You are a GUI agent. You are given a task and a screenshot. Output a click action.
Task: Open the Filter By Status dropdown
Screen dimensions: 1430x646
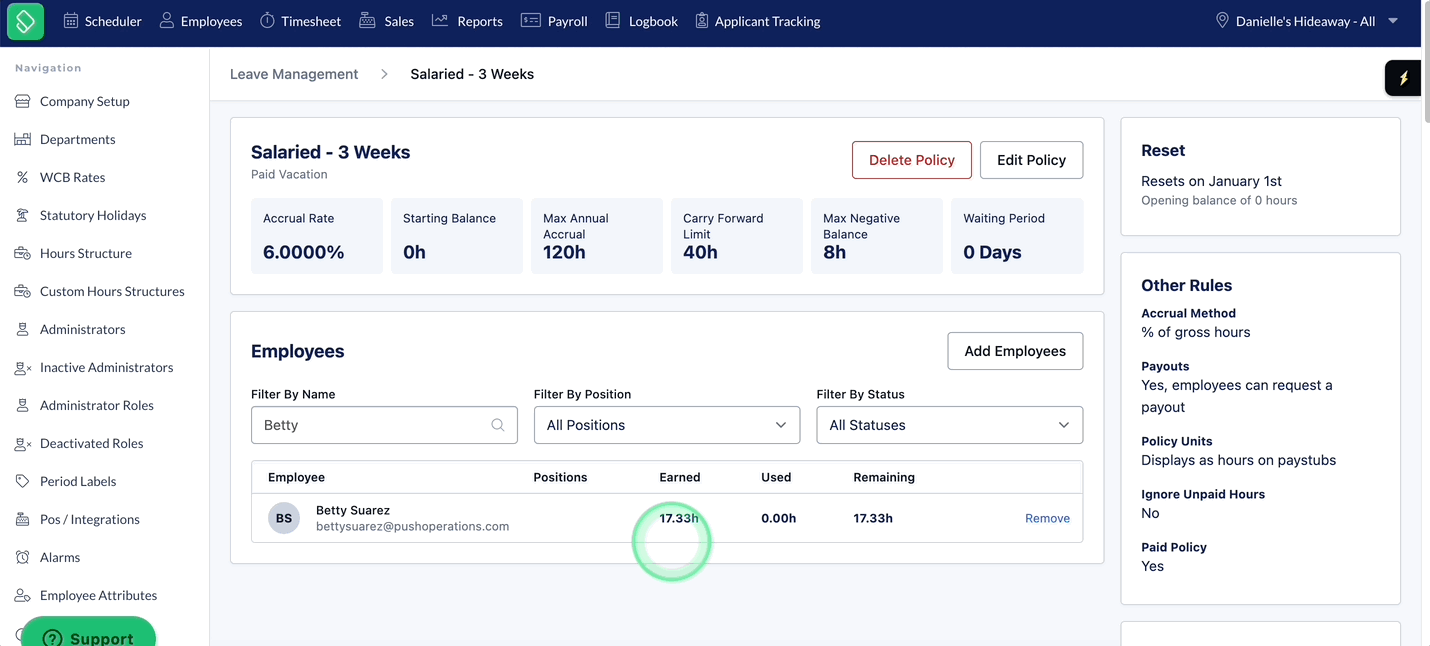tap(950, 425)
